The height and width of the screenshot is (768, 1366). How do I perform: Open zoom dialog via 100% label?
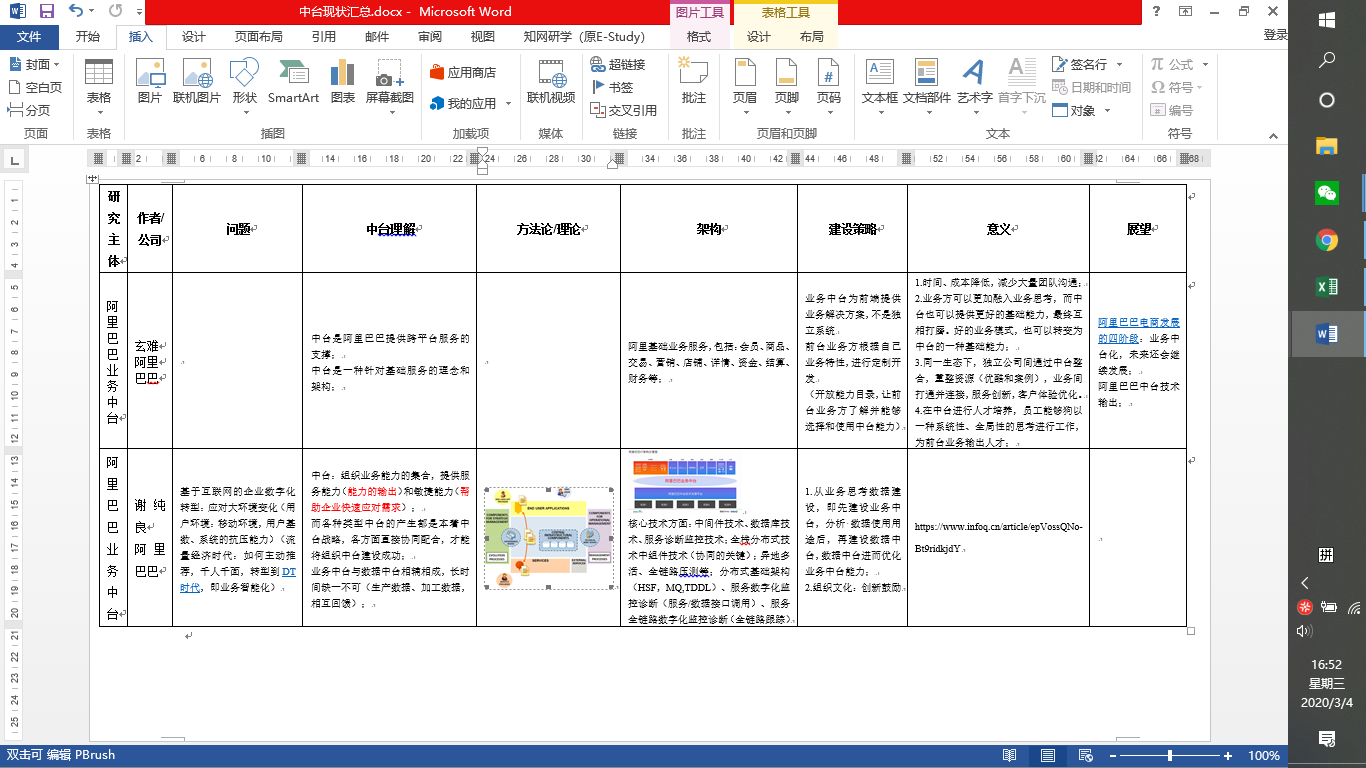1264,756
